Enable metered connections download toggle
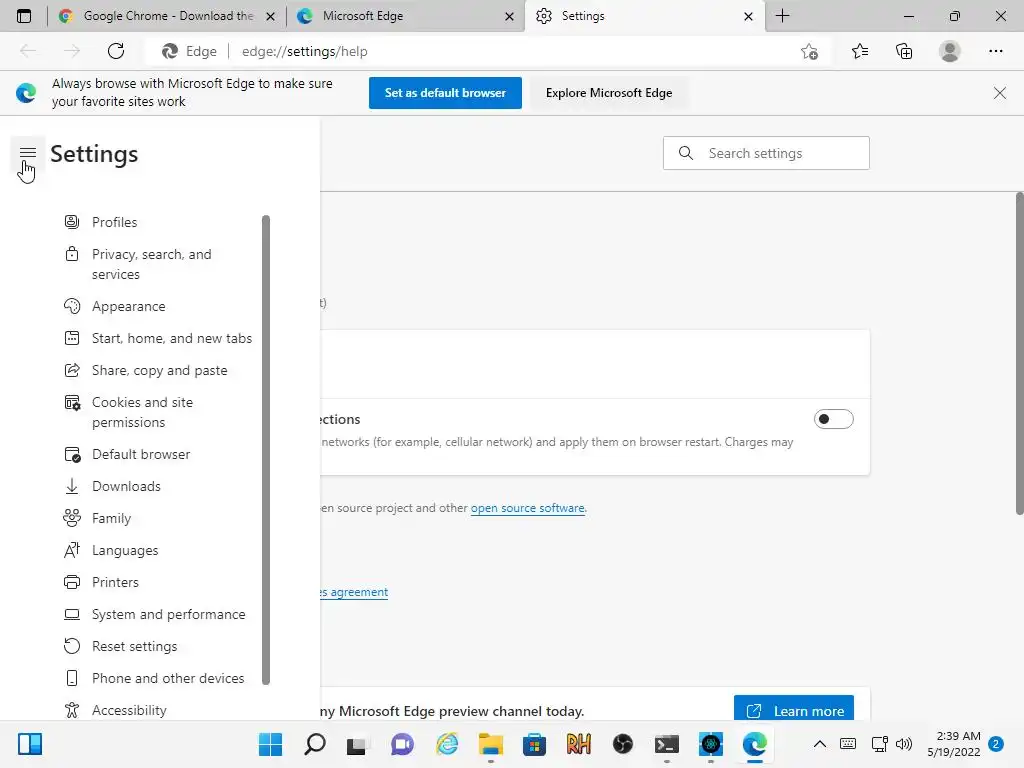The height and width of the screenshot is (768, 1024). (x=833, y=419)
